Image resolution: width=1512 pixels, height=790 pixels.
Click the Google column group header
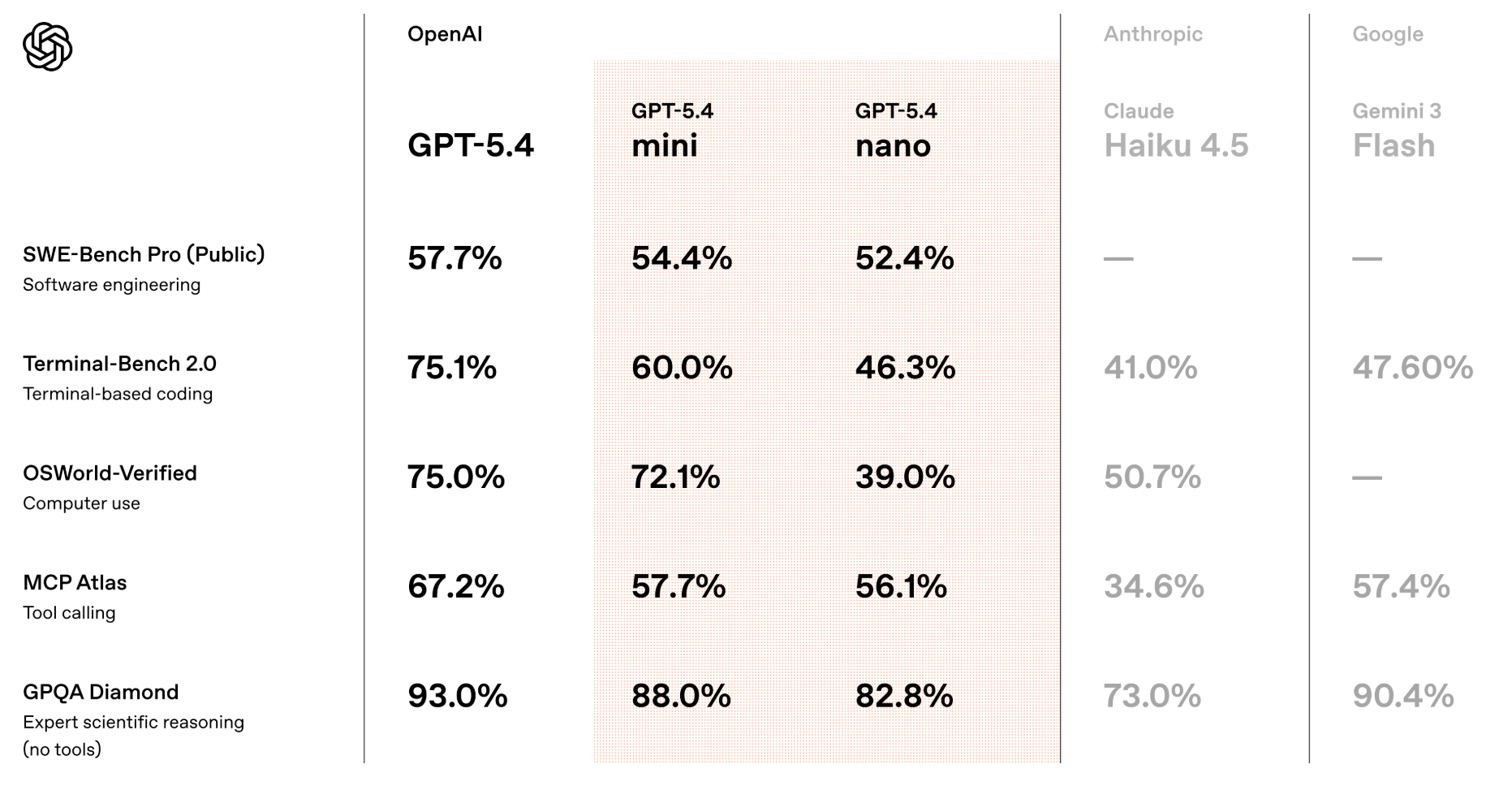point(1387,34)
